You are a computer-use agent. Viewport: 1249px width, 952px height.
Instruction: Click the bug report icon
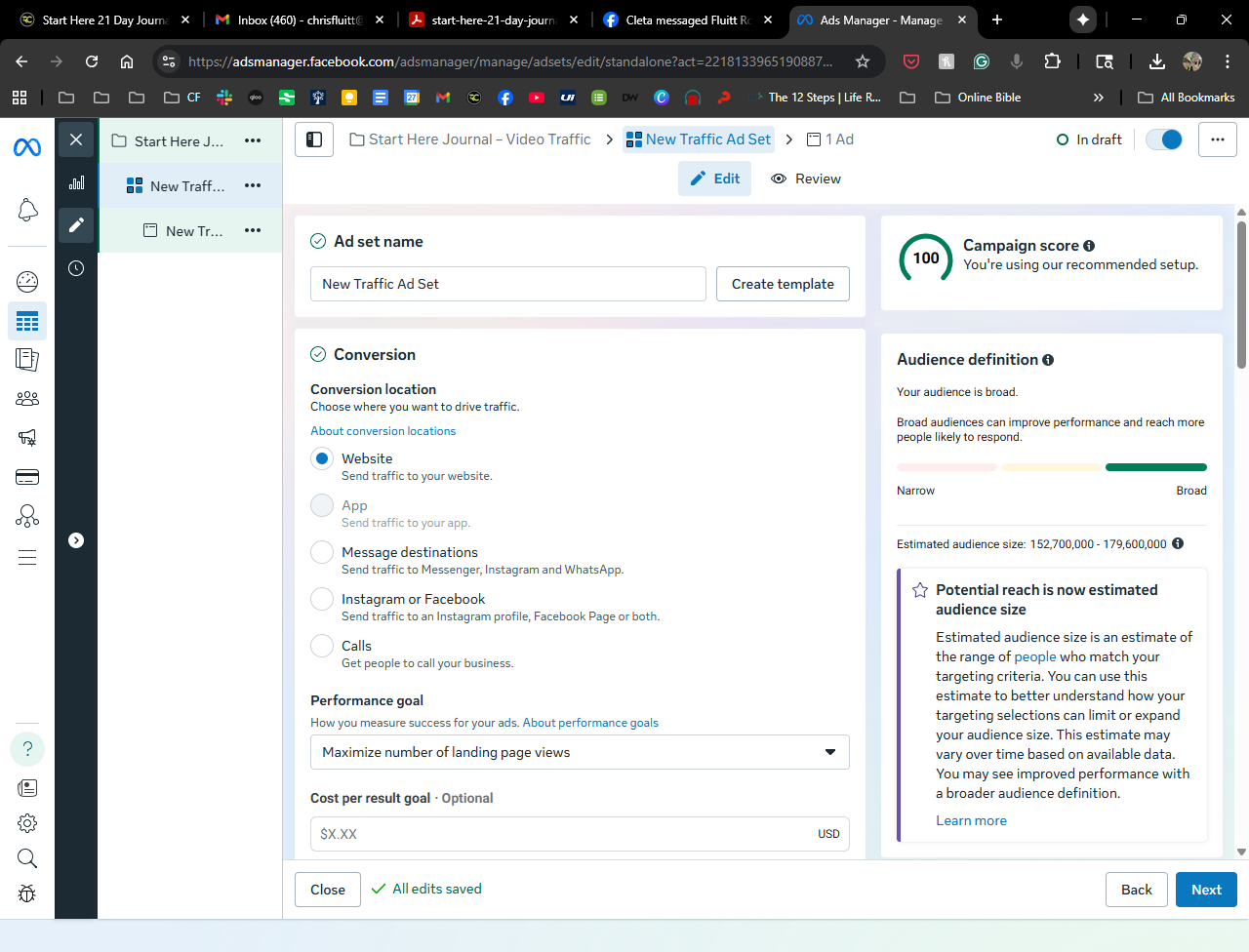27,893
